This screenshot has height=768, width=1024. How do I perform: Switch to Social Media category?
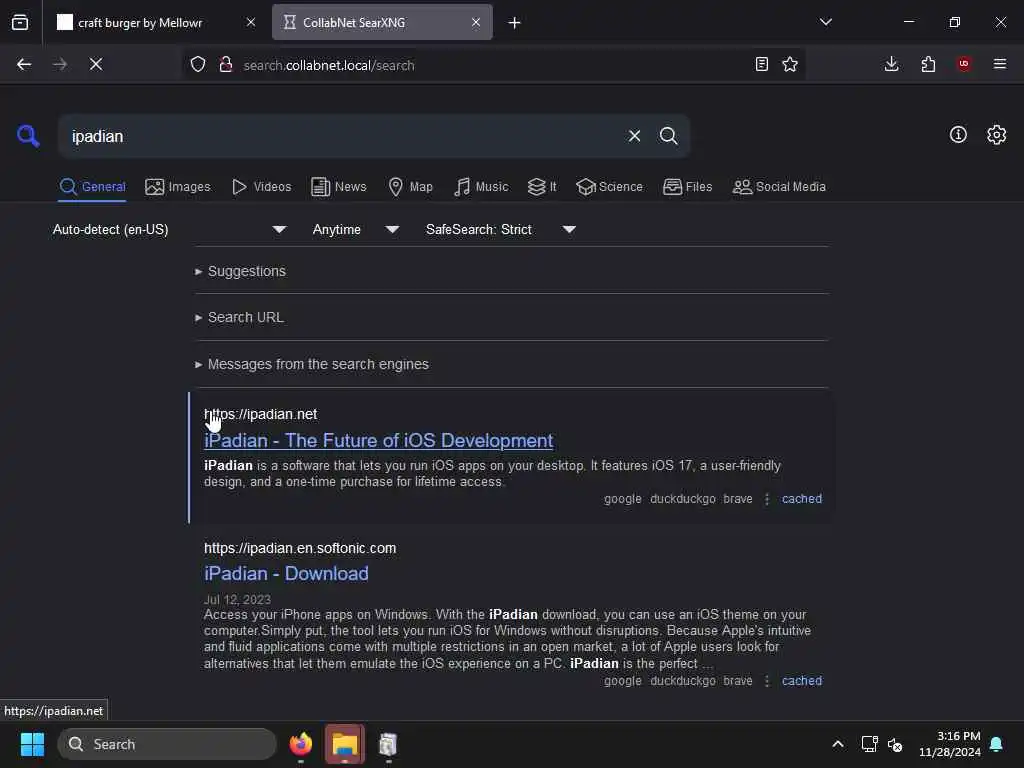779,187
